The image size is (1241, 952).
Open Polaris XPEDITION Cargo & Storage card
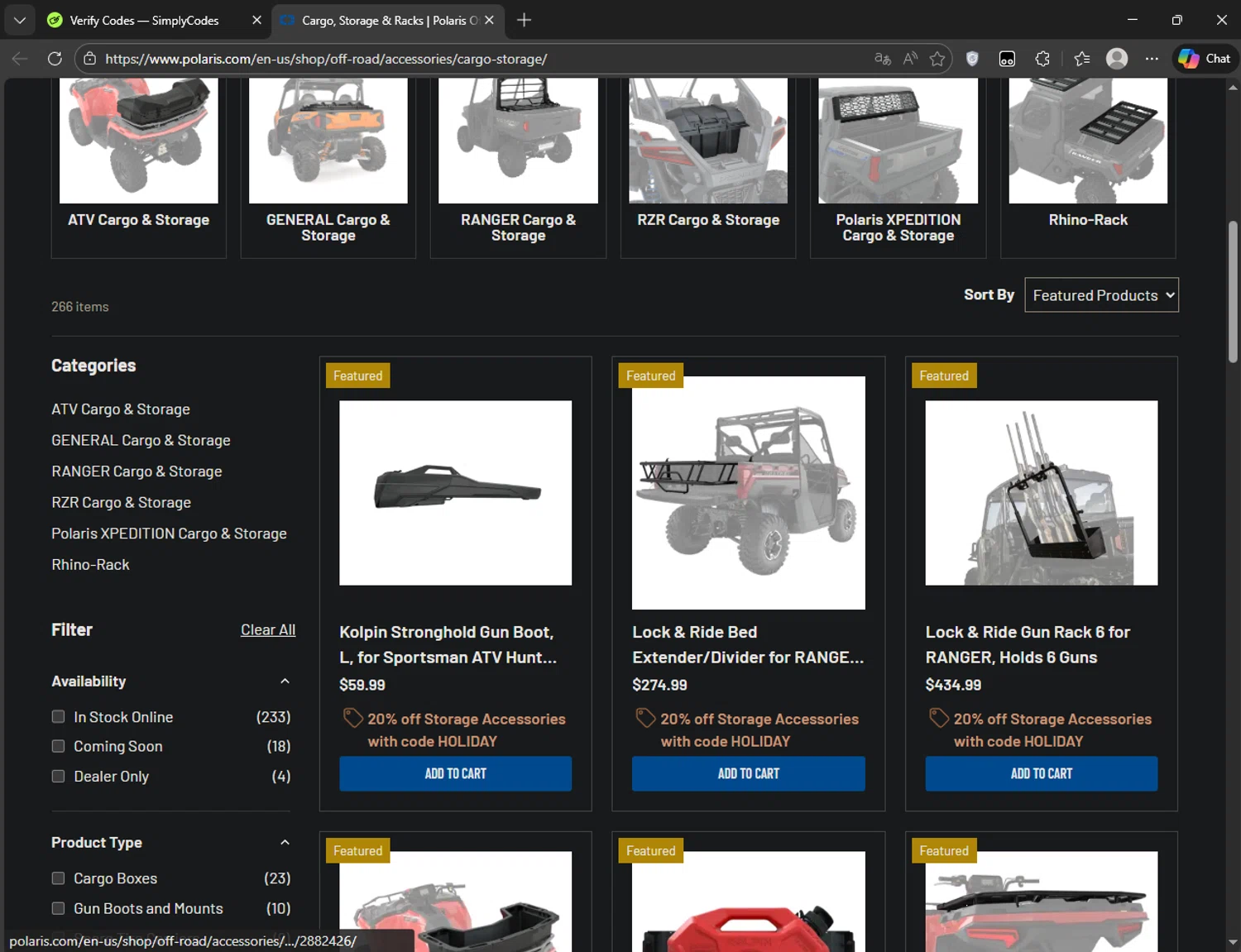point(898,168)
